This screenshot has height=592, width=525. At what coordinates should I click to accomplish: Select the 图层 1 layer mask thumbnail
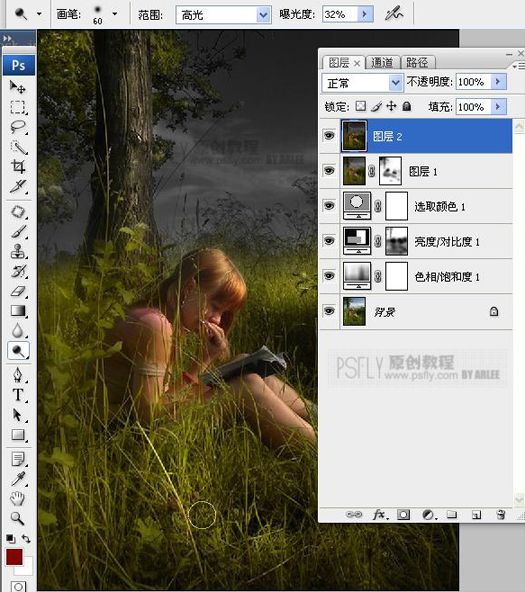390,171
